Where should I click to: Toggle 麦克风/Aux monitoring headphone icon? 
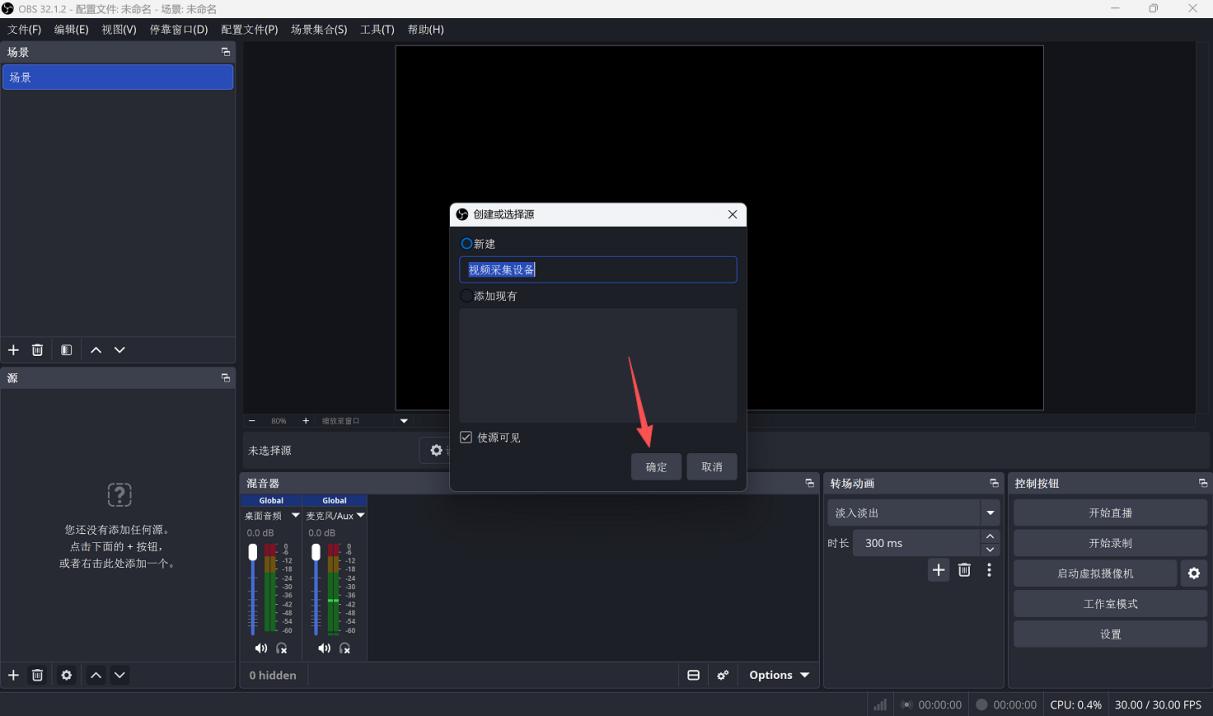click(345, 648)
